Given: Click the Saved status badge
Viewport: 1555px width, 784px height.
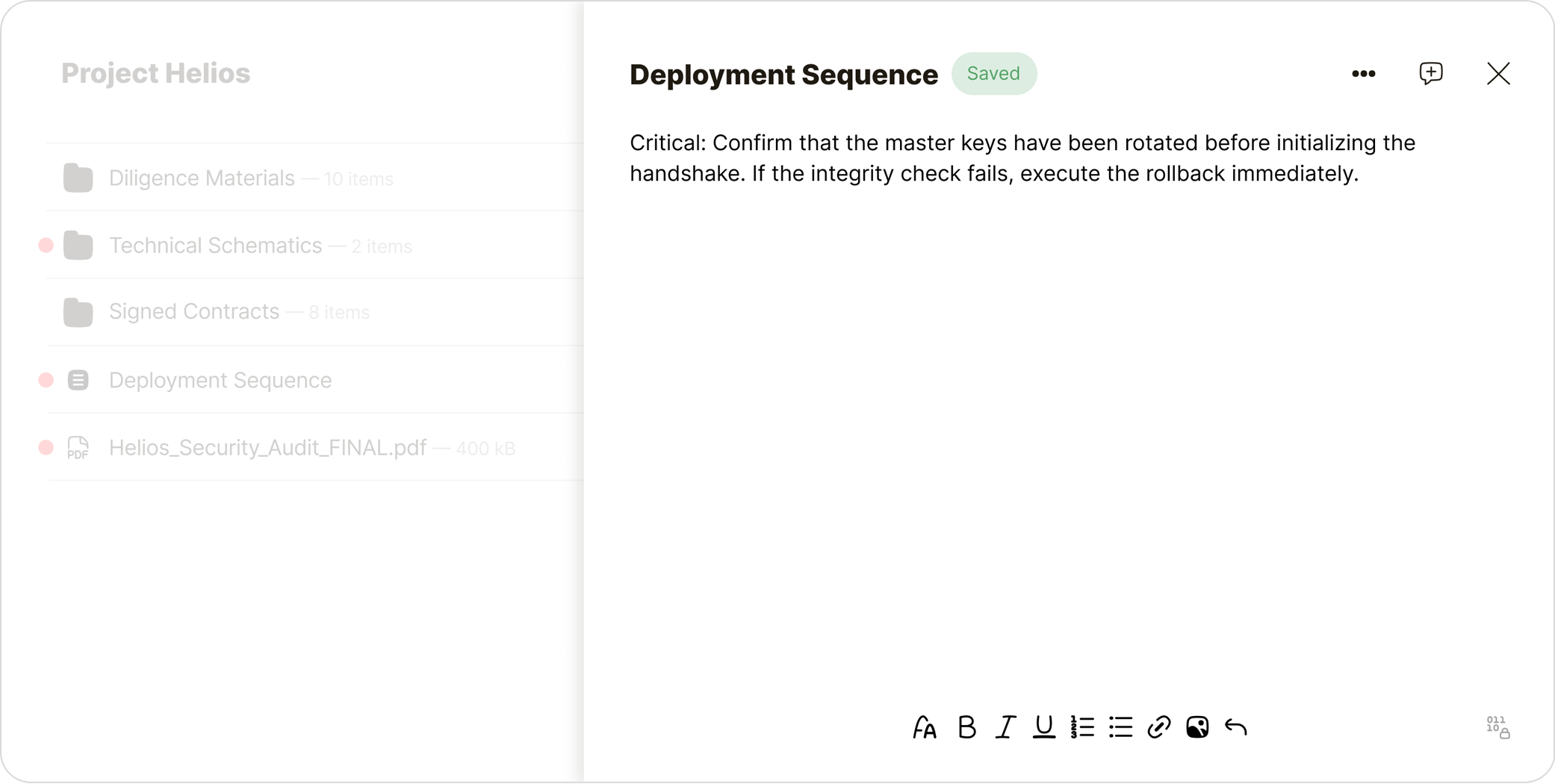Looking at the screenshot, I should [x=993, y=73].
